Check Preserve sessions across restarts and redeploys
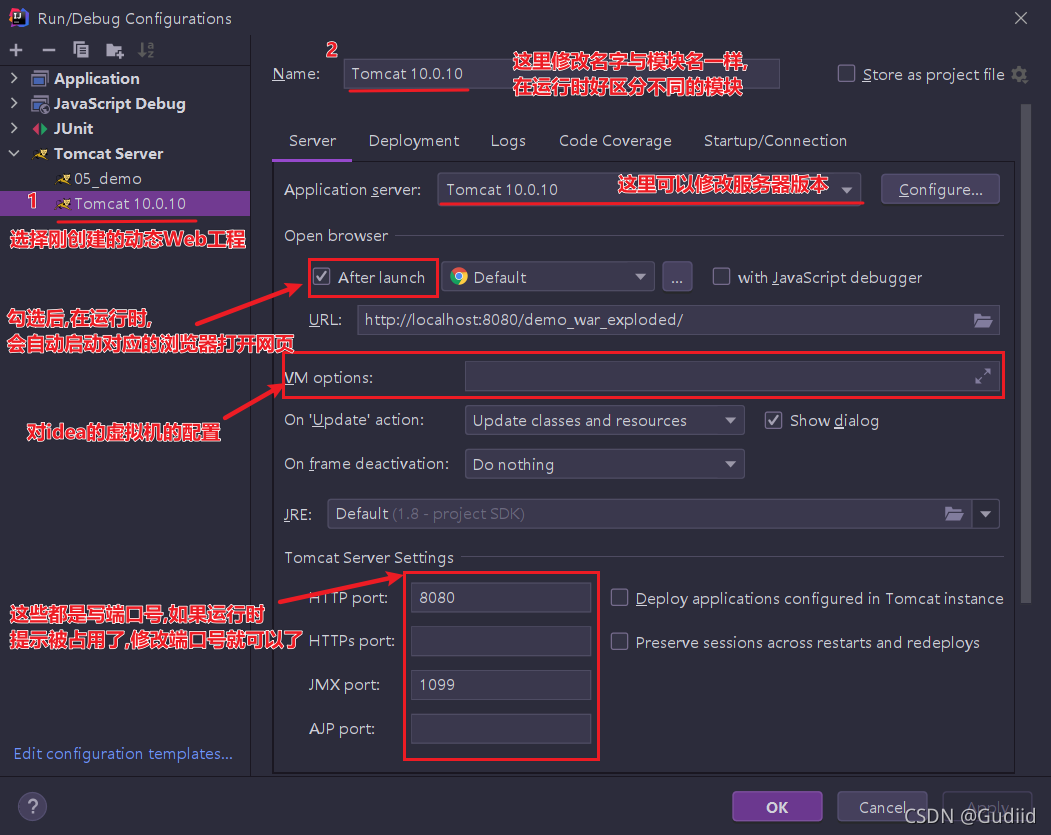 [619, 642]
